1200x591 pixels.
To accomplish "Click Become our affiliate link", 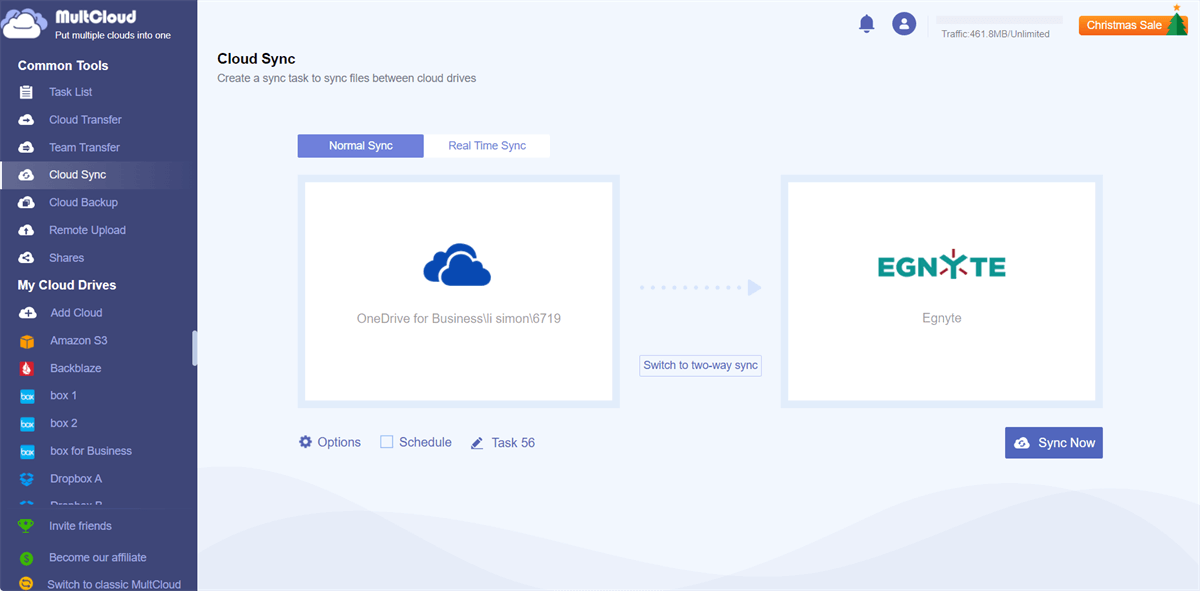I will (x=98, y=558).
